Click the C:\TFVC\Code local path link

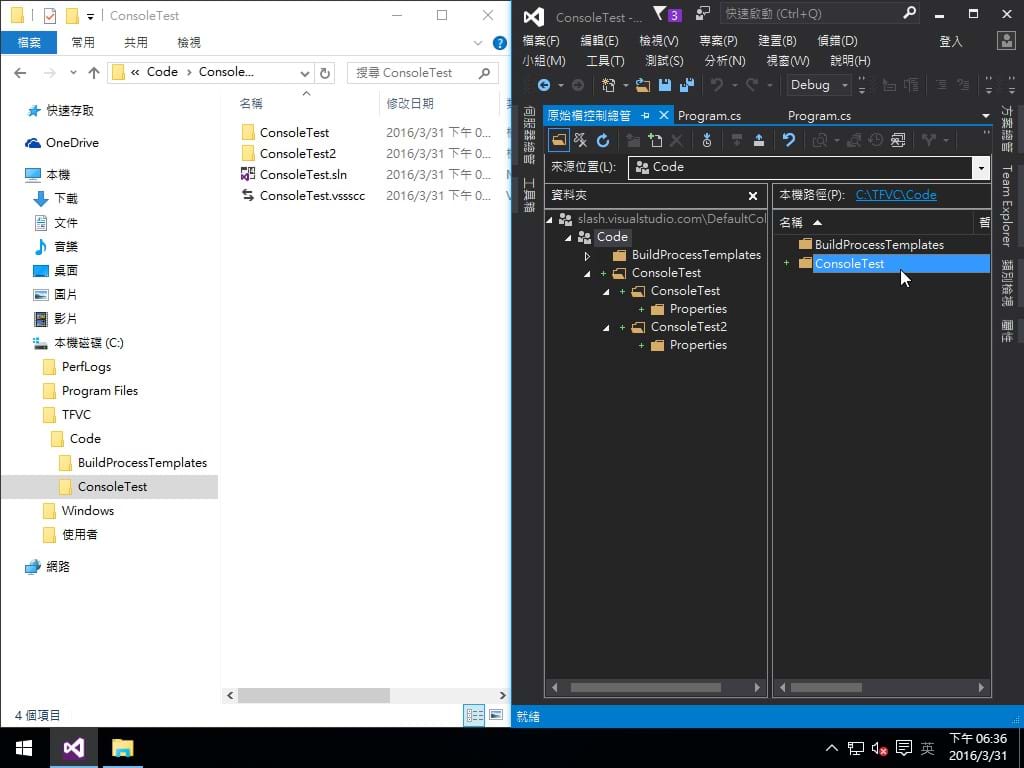pyautogui.click(x=895, y=195)
